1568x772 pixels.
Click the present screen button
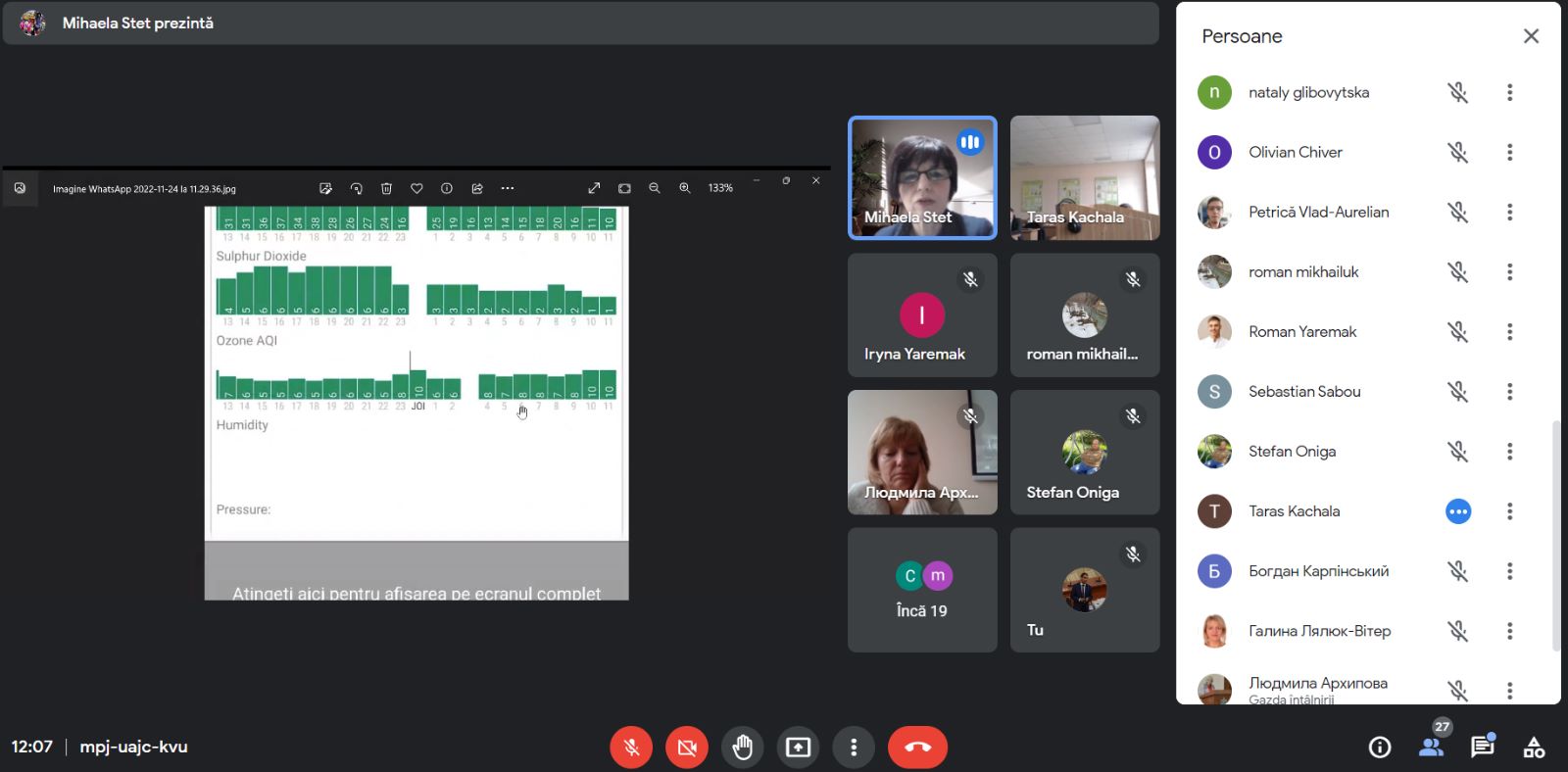pyautogui.click(x=799, y=748)
